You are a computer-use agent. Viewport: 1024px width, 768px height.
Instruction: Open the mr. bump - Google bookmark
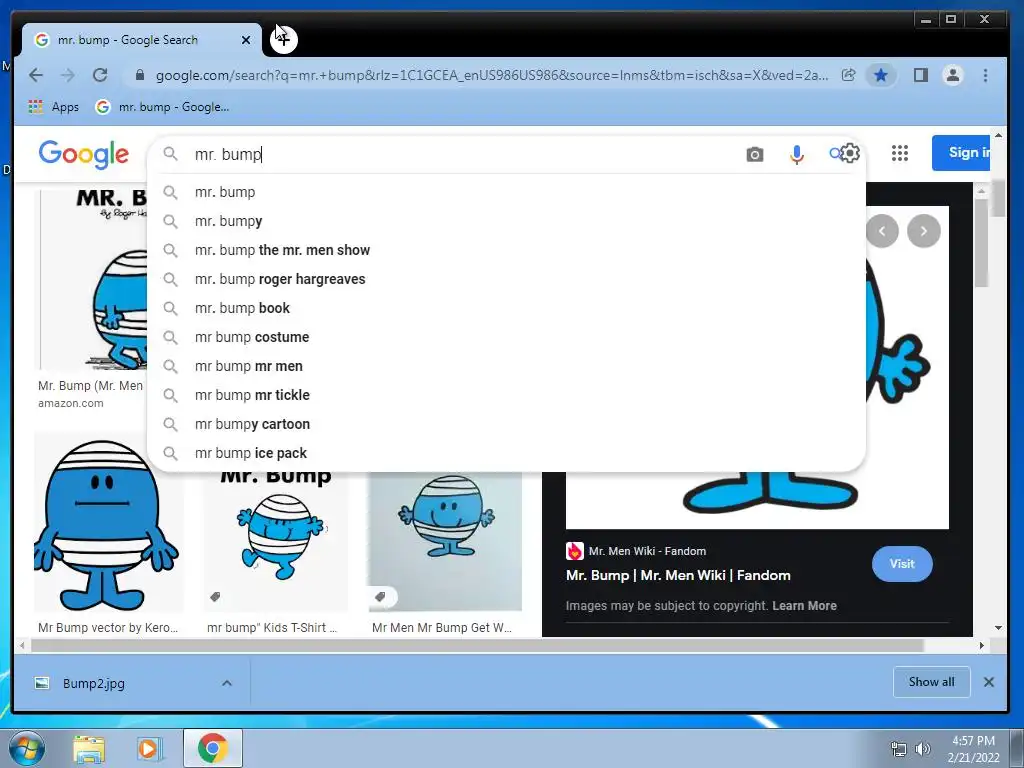(x=162, y=106)
